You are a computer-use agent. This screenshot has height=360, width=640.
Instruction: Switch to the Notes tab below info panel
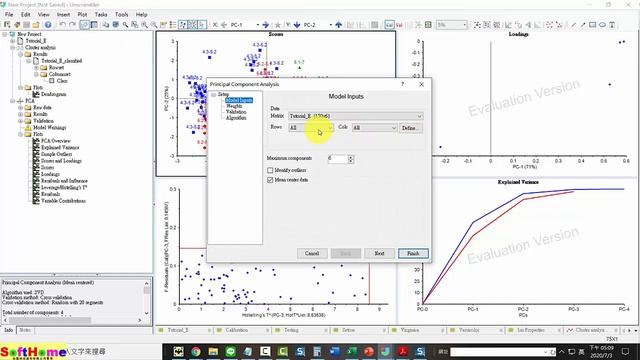click(x=25, y=330)
